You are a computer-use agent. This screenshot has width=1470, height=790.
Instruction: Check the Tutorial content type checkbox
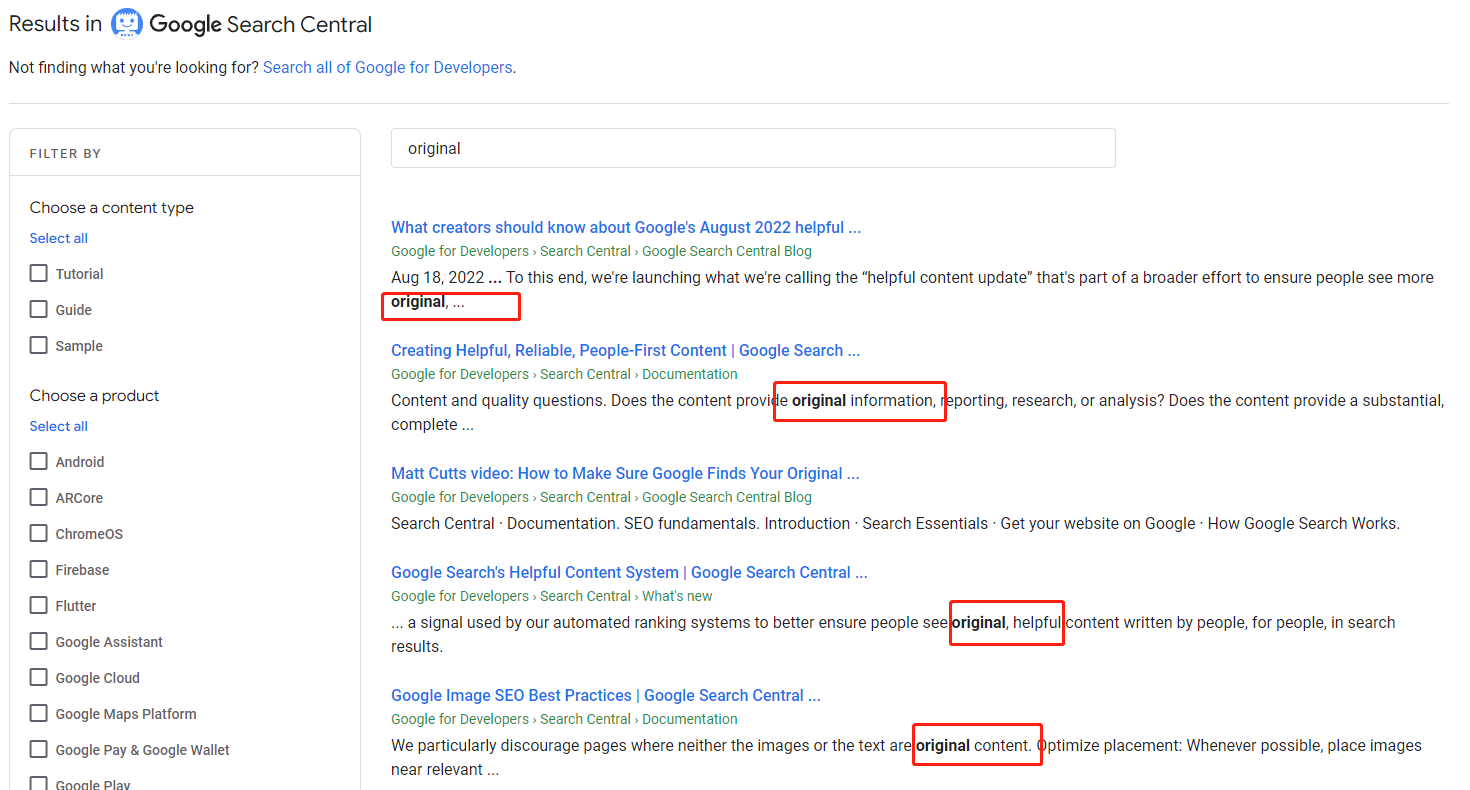click(39, 273)
